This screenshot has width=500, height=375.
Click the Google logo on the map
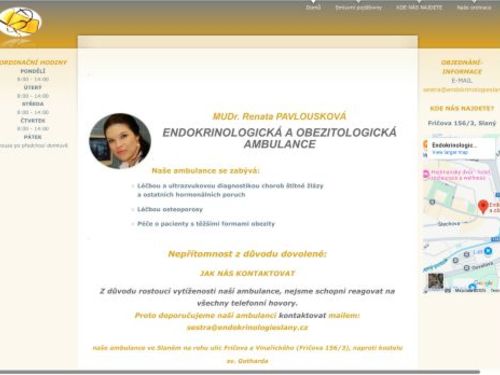tap(484, 283)
